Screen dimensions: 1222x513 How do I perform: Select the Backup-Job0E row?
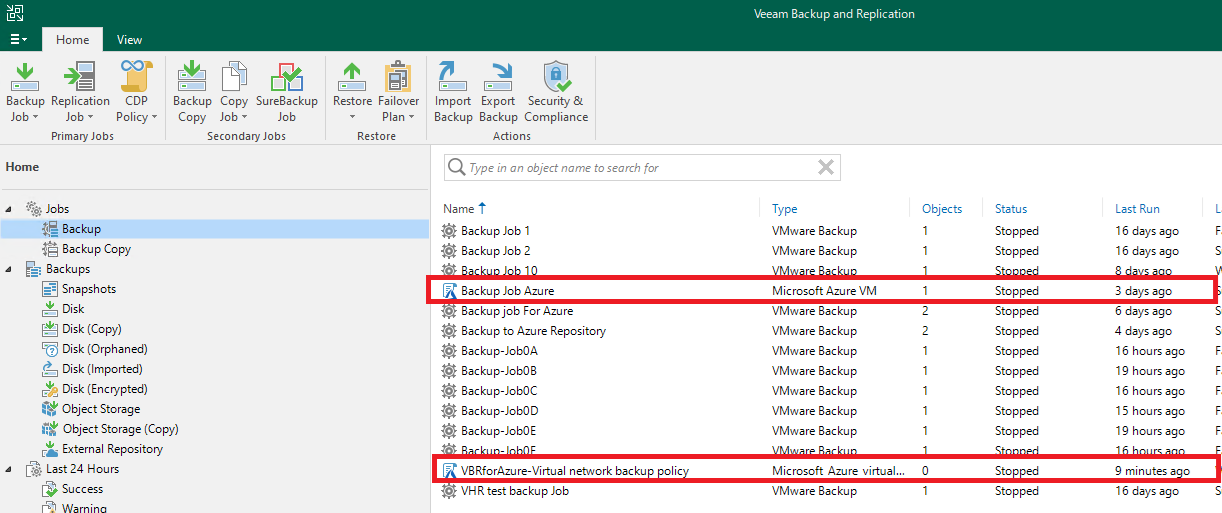tap(824, 431)
